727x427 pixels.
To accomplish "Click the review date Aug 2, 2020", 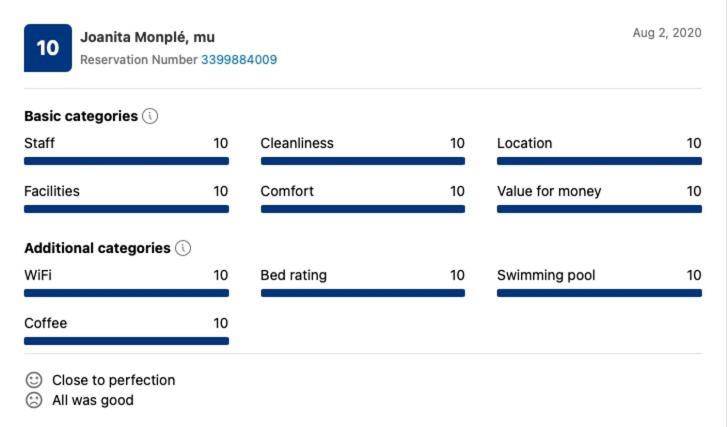I will click(x=667, y=33).
